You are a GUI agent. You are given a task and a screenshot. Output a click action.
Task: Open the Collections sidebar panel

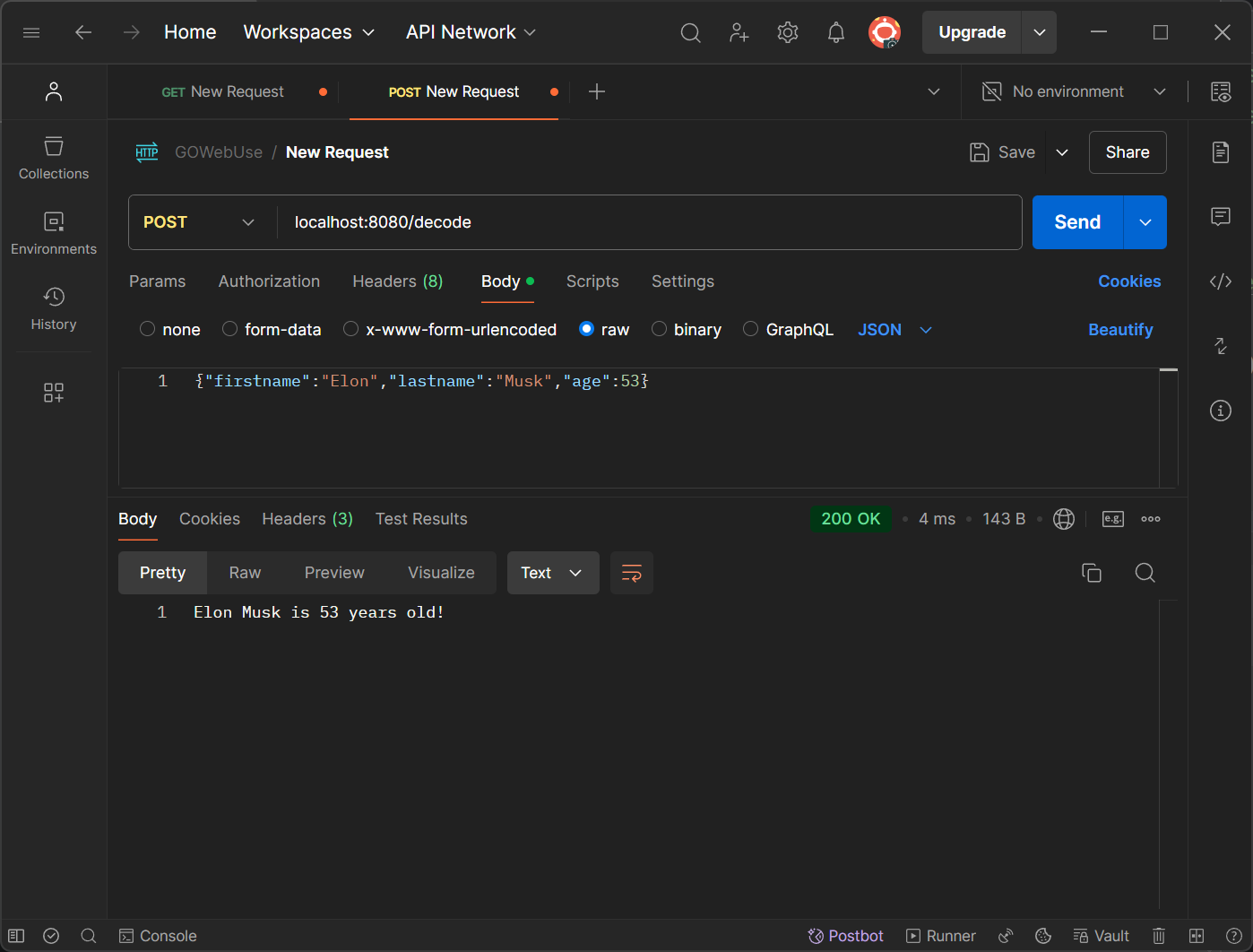54,158
